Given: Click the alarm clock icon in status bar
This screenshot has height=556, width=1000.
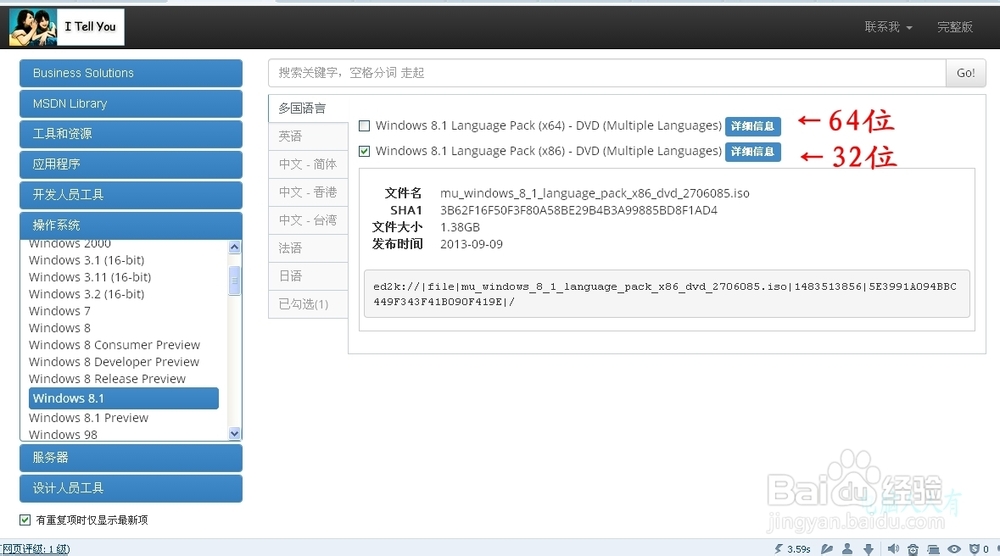Looking at the screenshot, I should pos(913,549).
